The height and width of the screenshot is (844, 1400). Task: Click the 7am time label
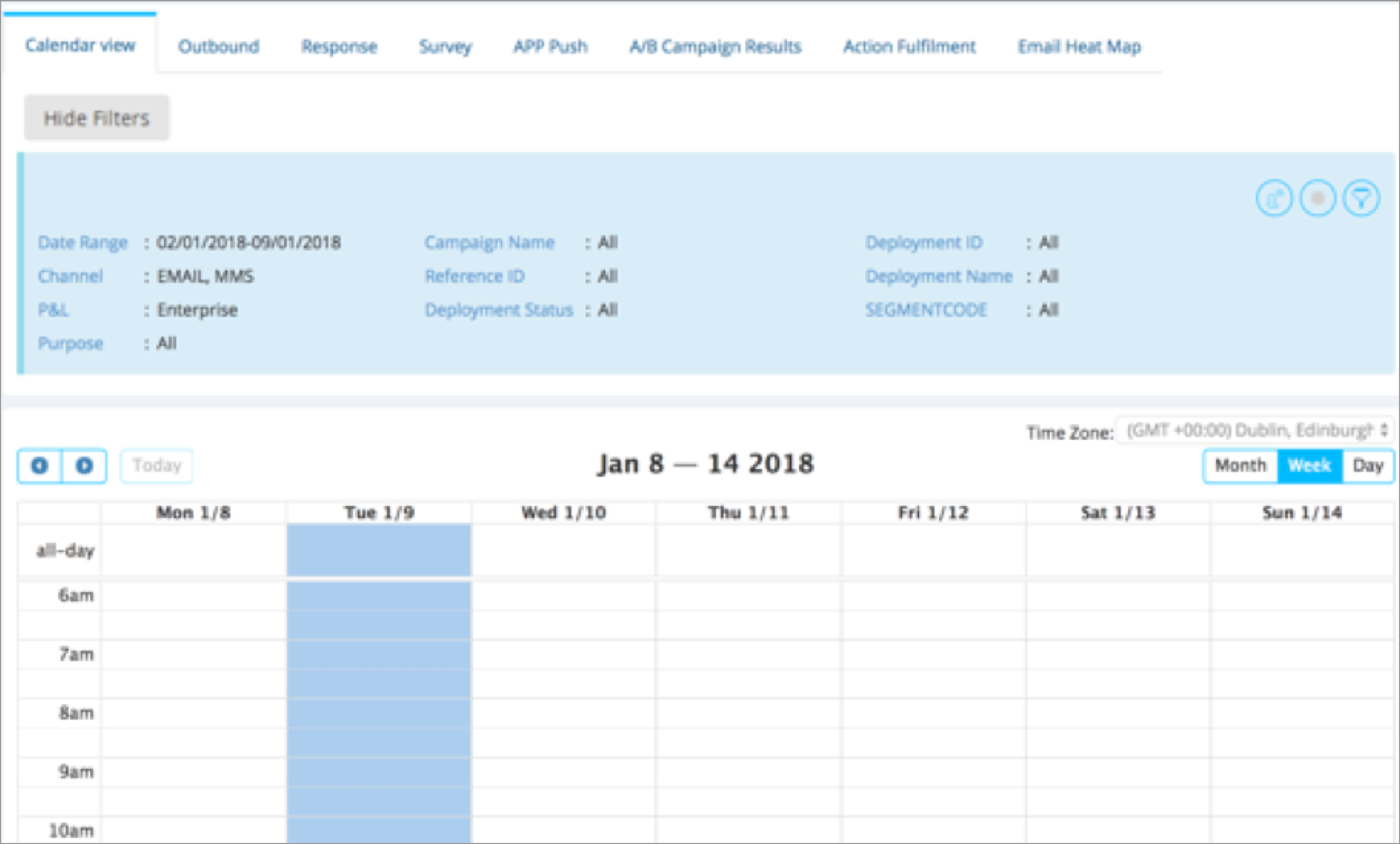(76, 654)
